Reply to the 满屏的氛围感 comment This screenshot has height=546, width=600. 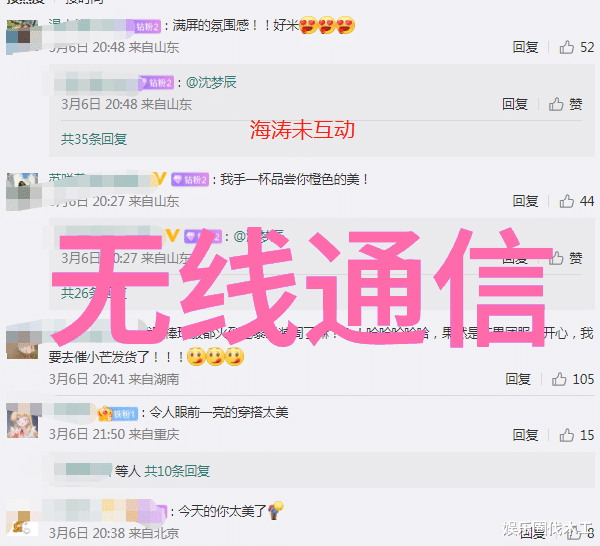tap(525, 47)
